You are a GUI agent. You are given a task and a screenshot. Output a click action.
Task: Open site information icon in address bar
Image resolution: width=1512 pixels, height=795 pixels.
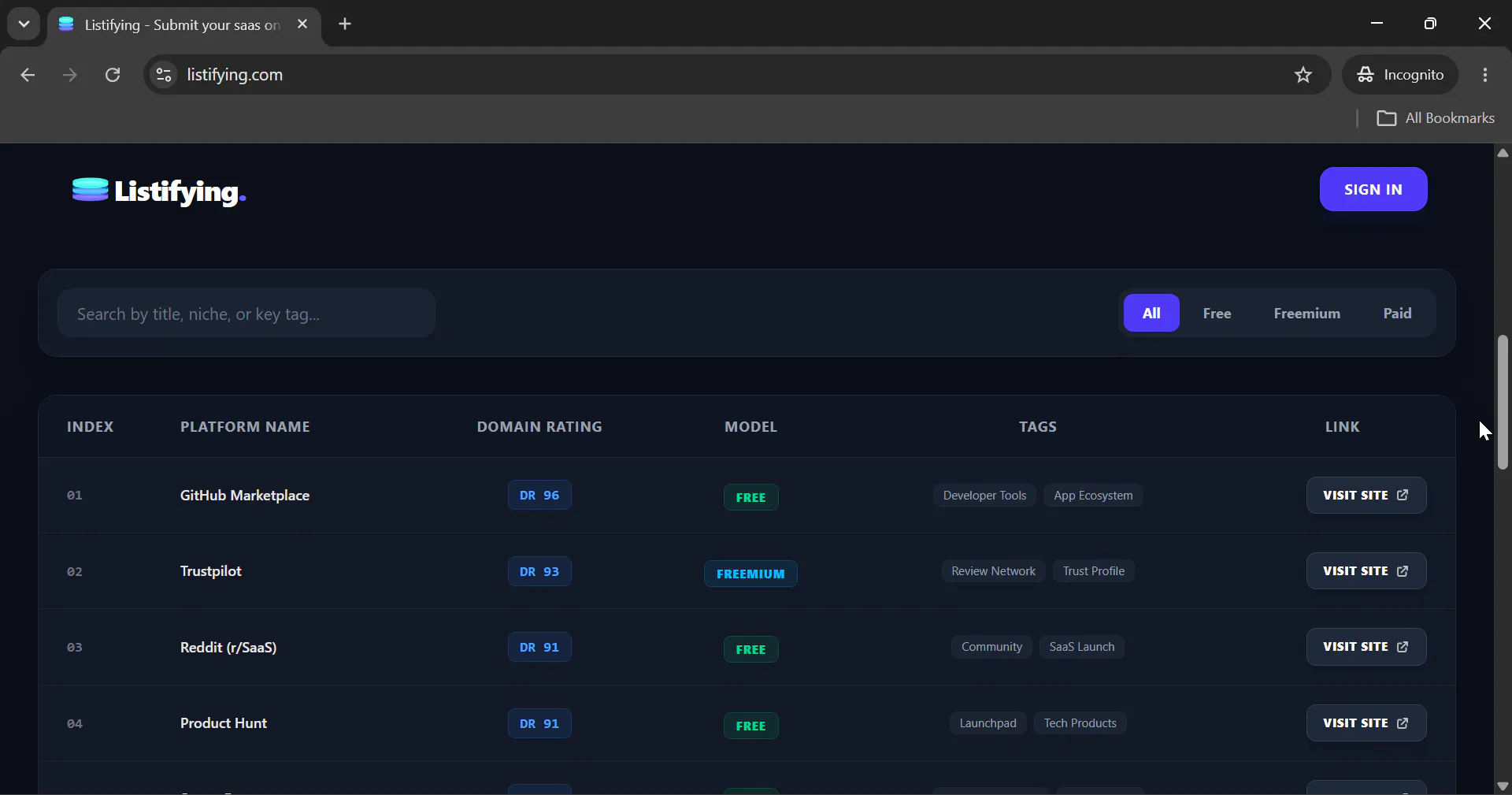pyautogui.click(x=164, y=75)
